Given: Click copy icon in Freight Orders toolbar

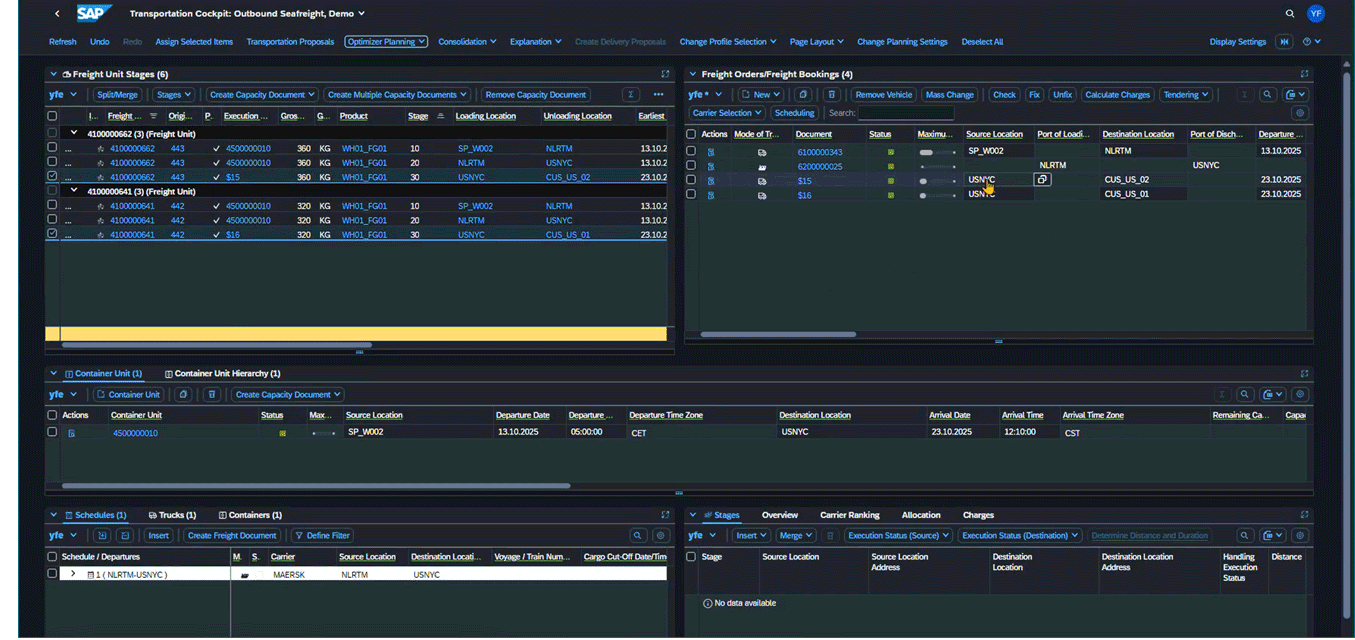Looking at the screenshot, I should click(802, 95).
